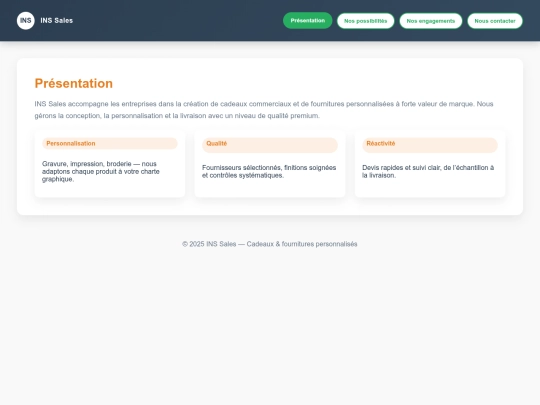This screenshot has height=405, width=540.
Task: Select the Qualité badge label
Action: pyautogui.click(x=270, y=145)
